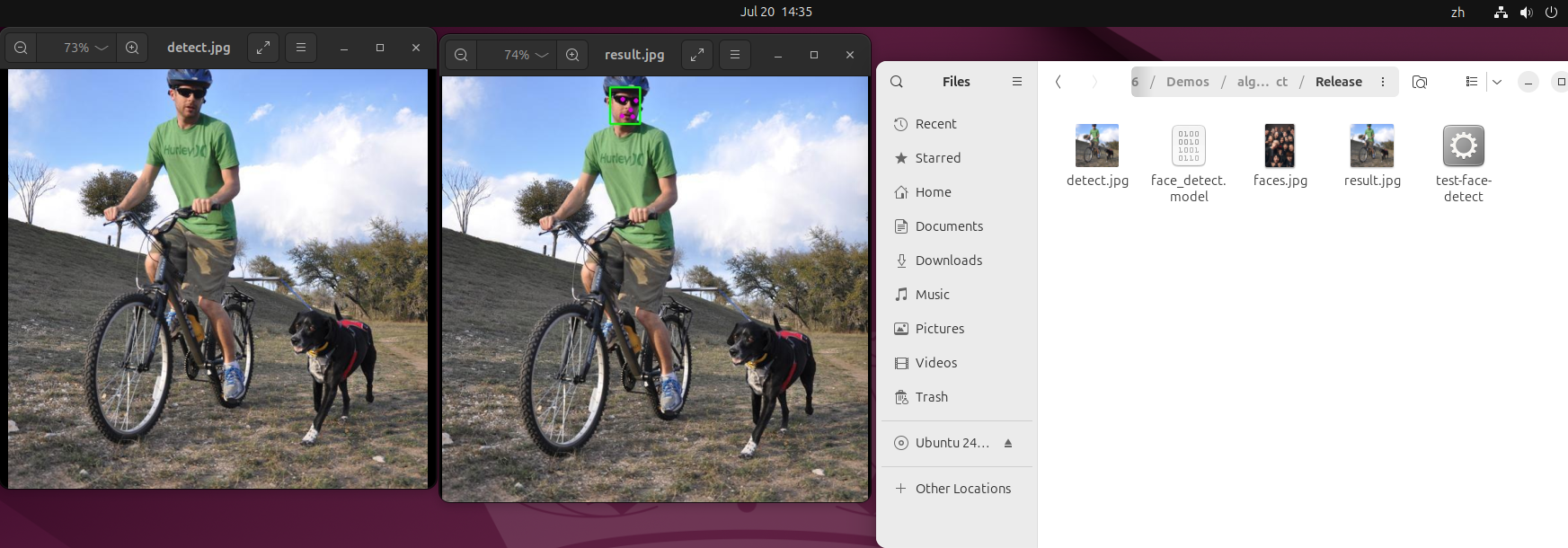Zoom in on the result.jpg image
The height and width of the screenshot is (548, 1568).
pos(572,55)
